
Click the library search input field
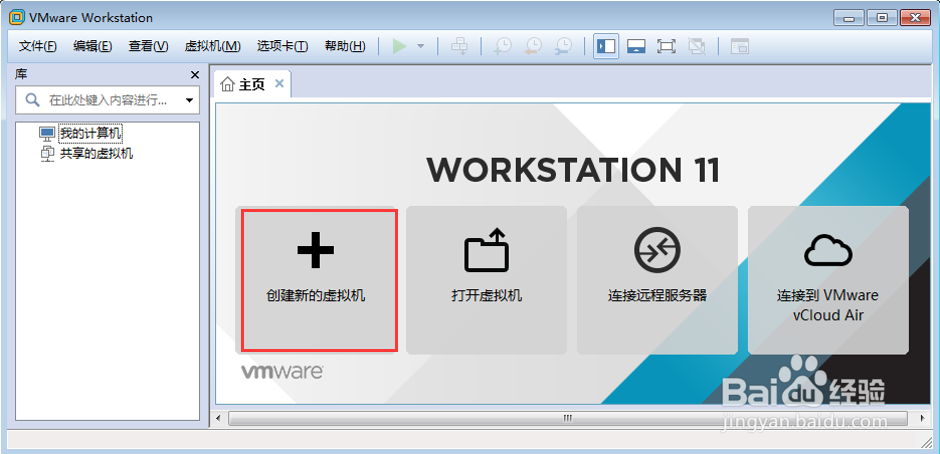tap(108, 100)
